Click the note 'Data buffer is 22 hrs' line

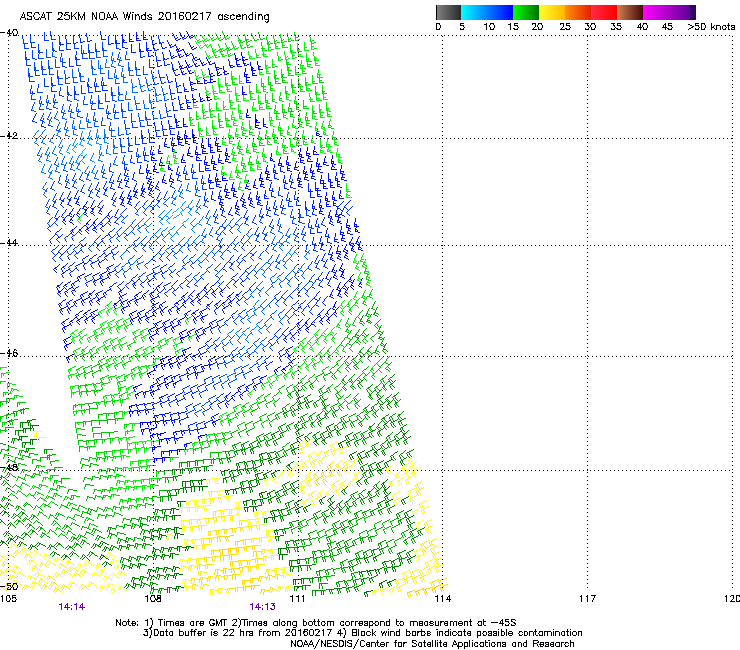pyautogui.click(x=362, y=633)
